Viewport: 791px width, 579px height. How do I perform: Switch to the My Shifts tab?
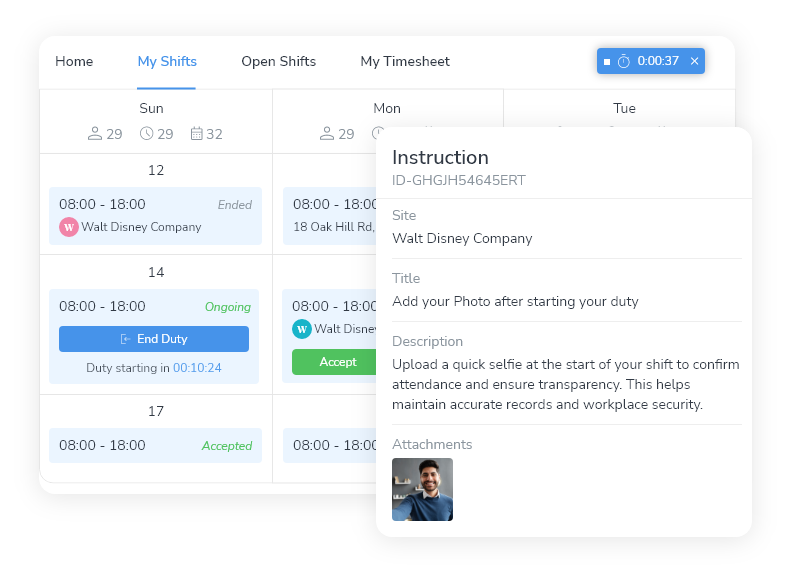[167, 62]
